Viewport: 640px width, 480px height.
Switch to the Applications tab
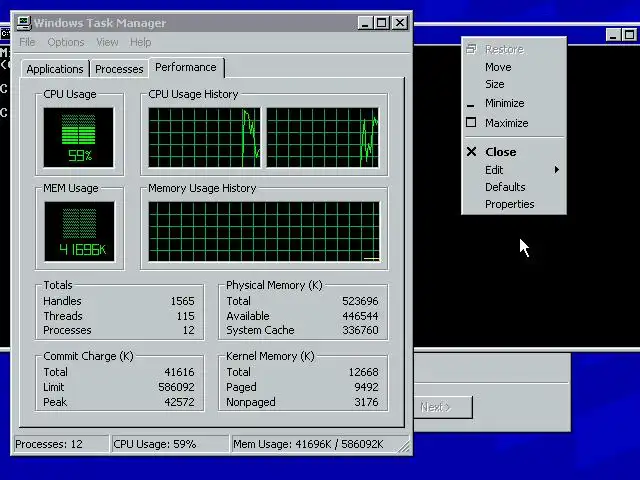pos(55,69)
